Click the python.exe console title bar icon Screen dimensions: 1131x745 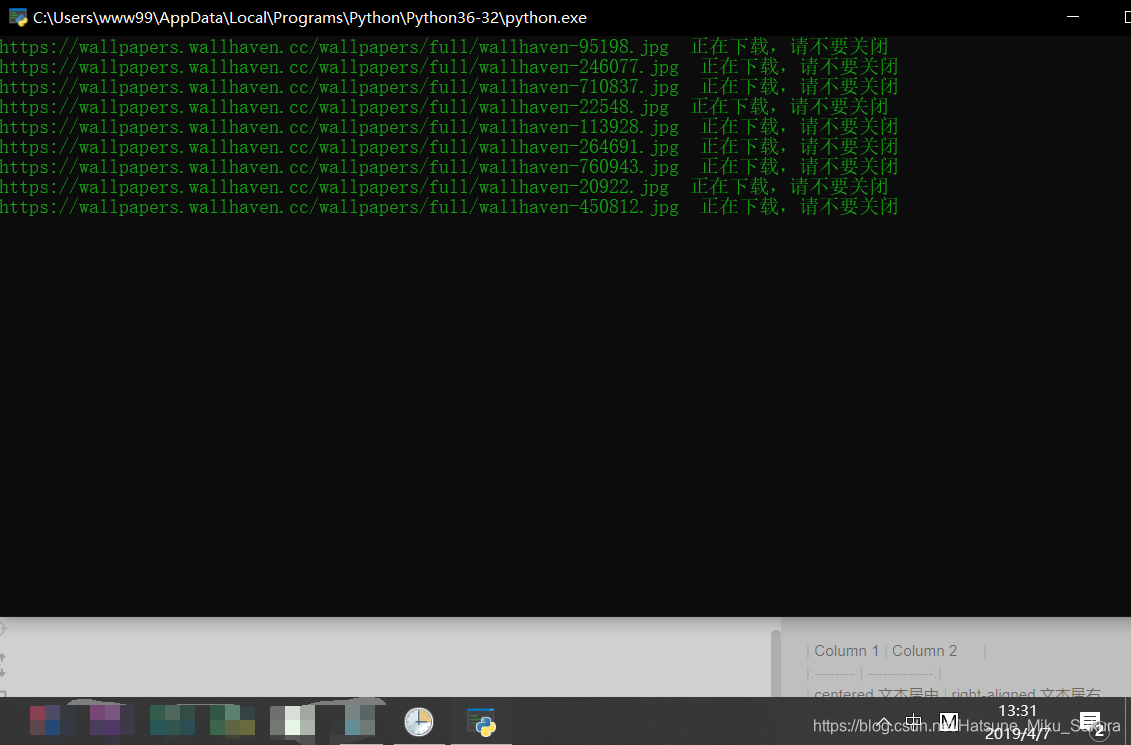coord(17,17)
